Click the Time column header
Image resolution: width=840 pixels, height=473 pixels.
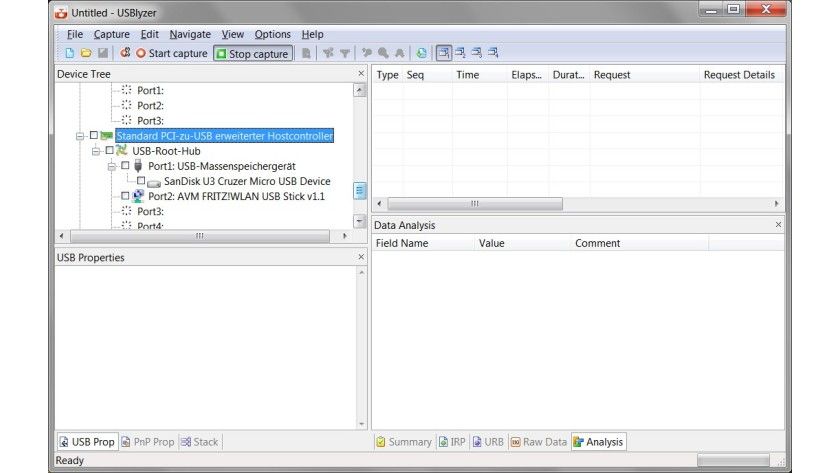479,75
